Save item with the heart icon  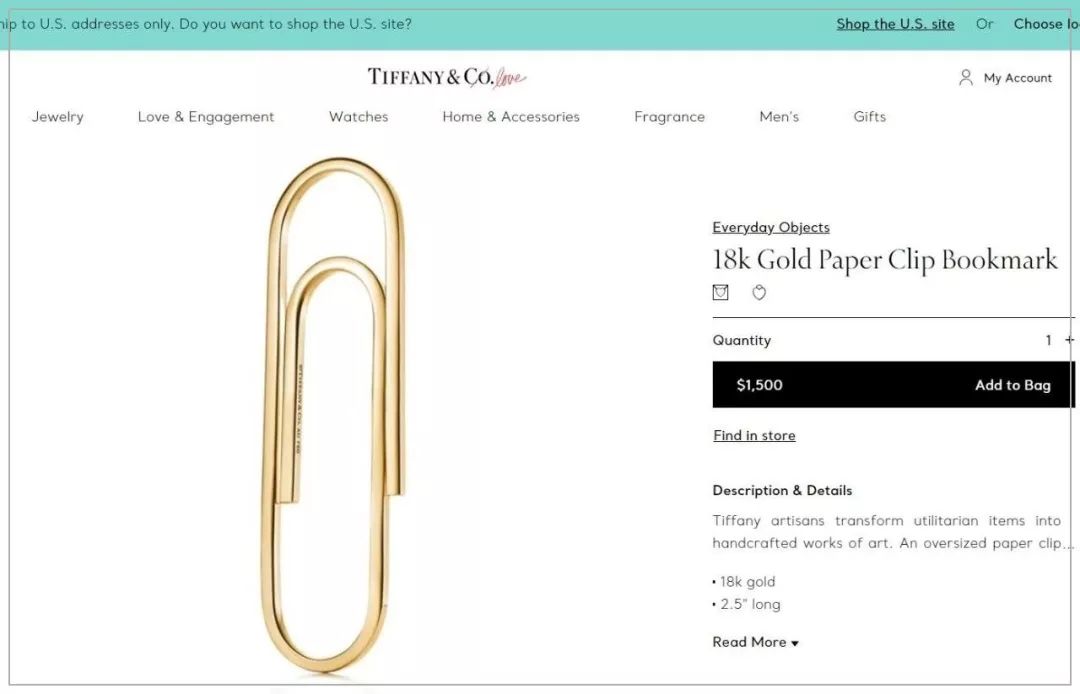(758, 293)
